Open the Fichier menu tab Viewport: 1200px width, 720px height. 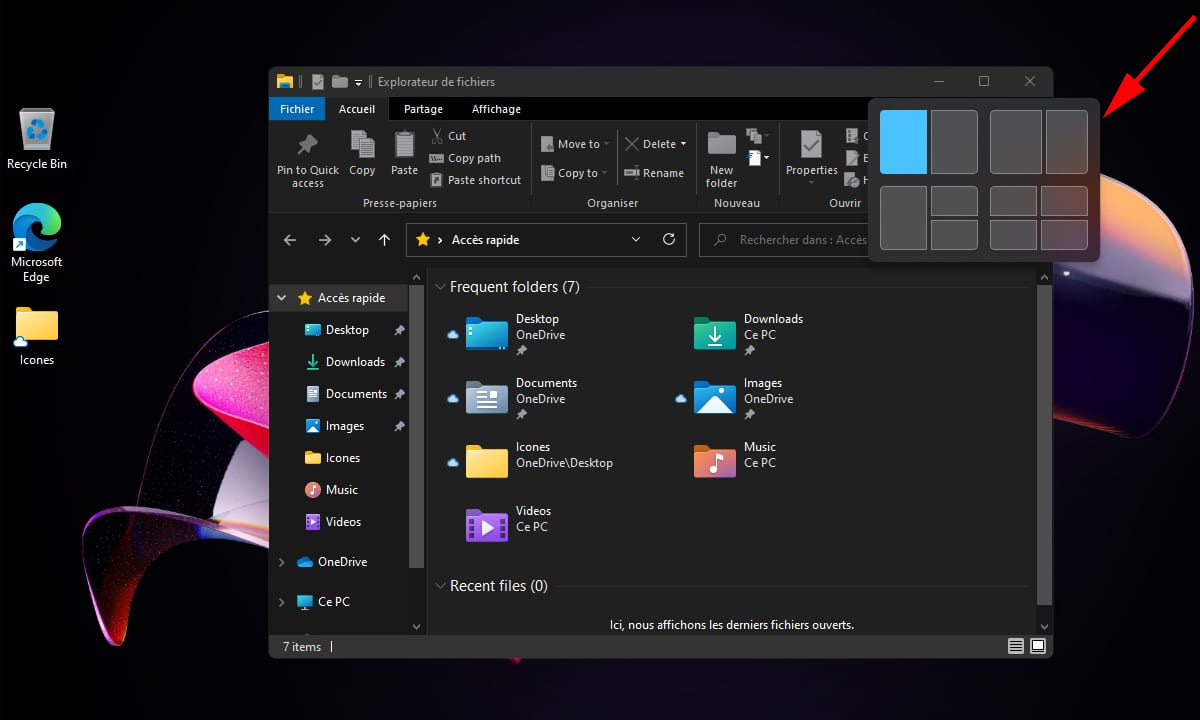point(297,109)
